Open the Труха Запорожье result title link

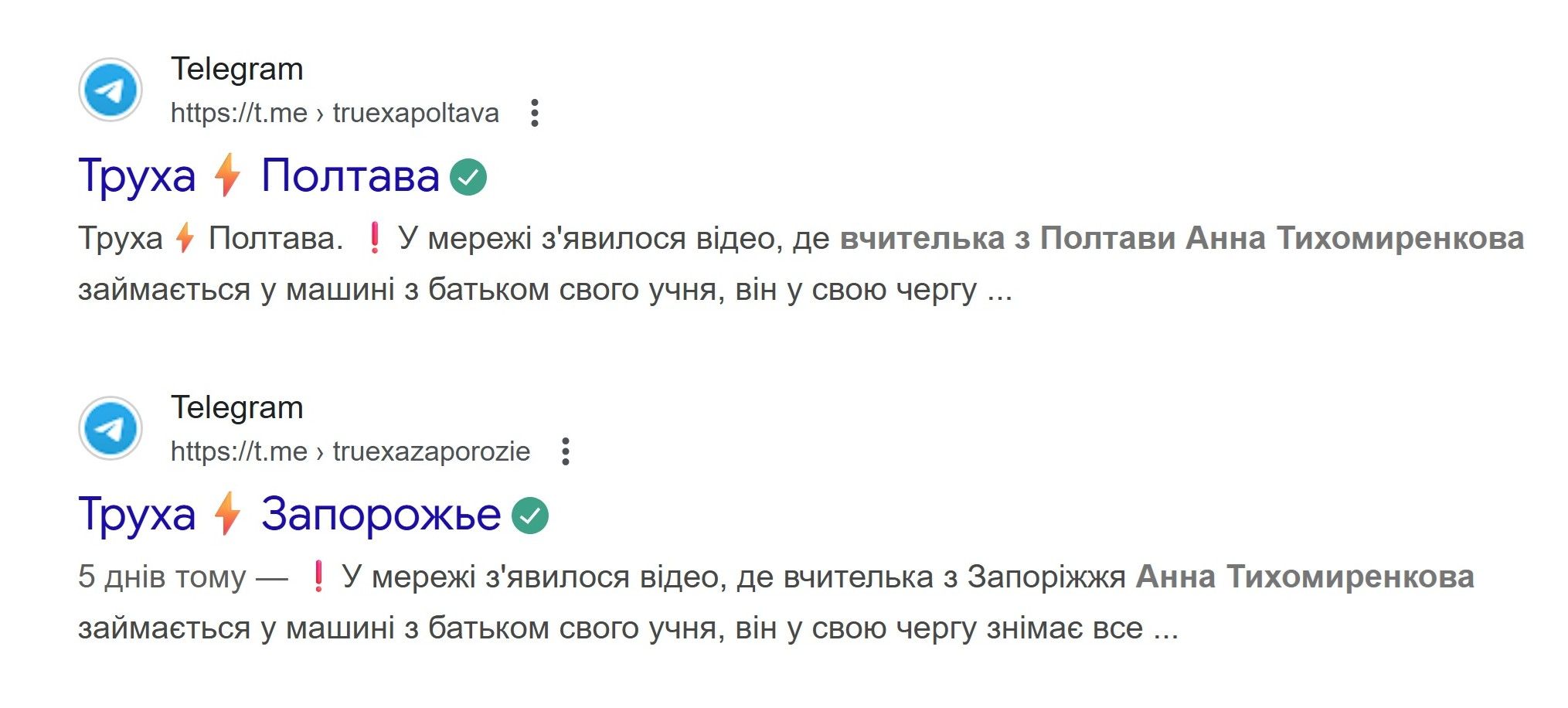[381, 515]
